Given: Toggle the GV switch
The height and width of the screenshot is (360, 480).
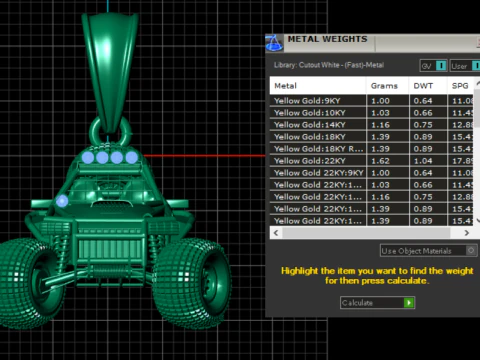Looking at the screenshot, I should [441, 66].
